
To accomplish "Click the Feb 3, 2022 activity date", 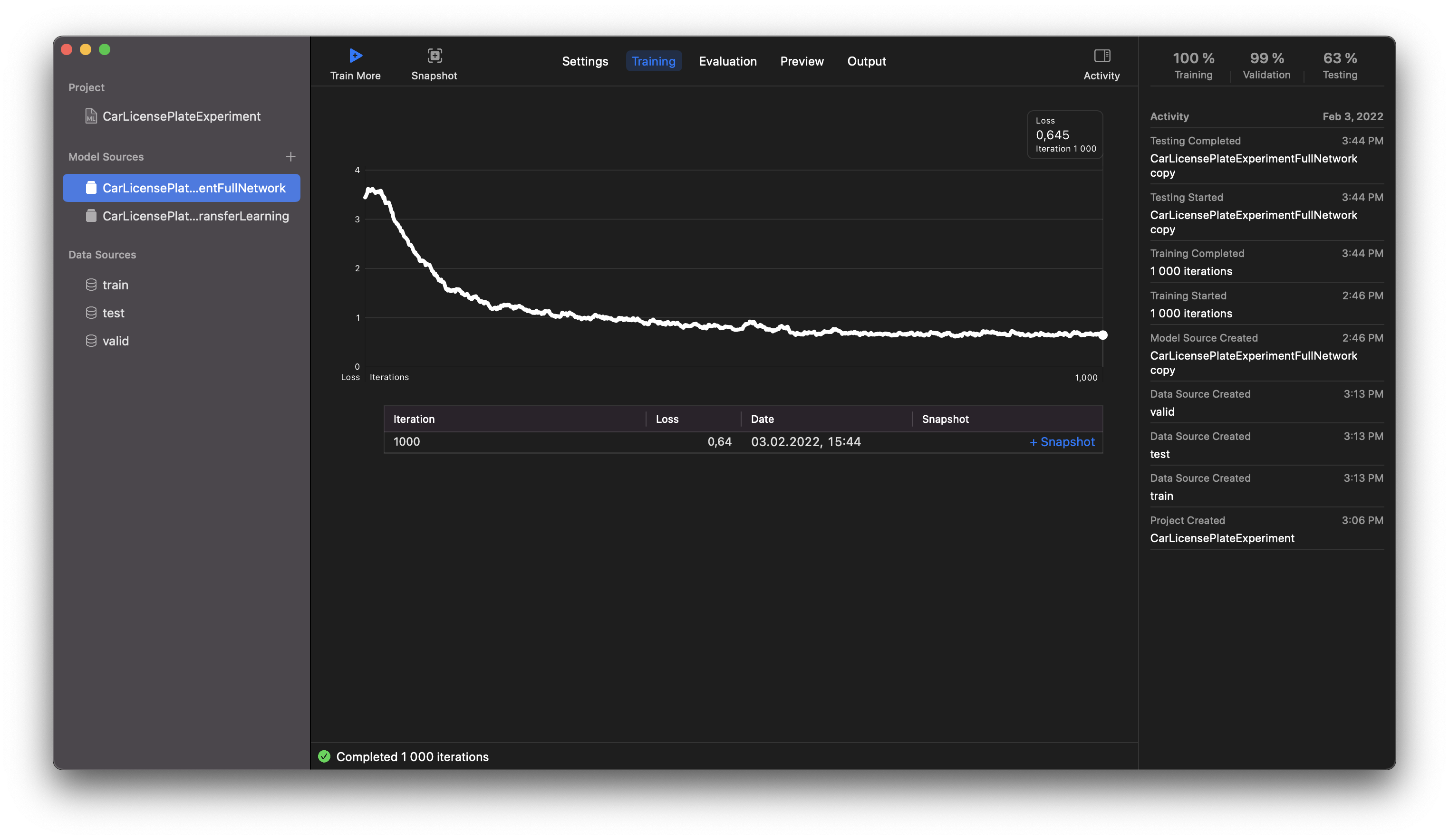I will coord(1352,116).
